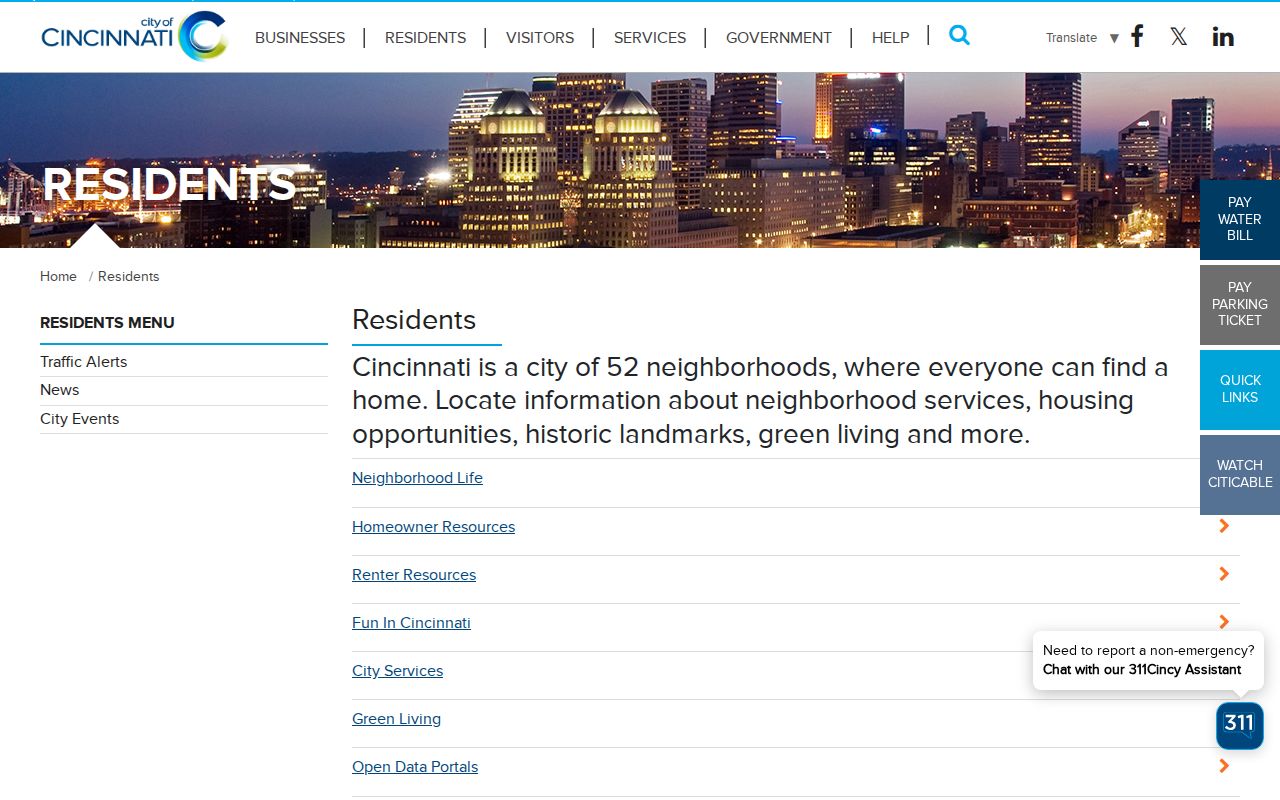1280x800 pixels.
Task: Open the Homeowner Resources link
Action: coord(433,527)
